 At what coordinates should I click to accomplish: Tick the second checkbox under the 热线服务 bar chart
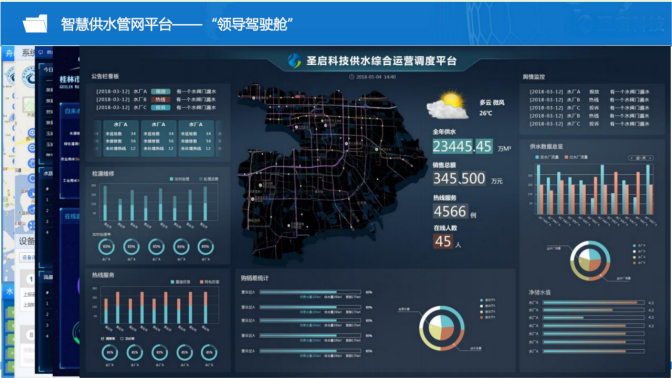[122, 339]
